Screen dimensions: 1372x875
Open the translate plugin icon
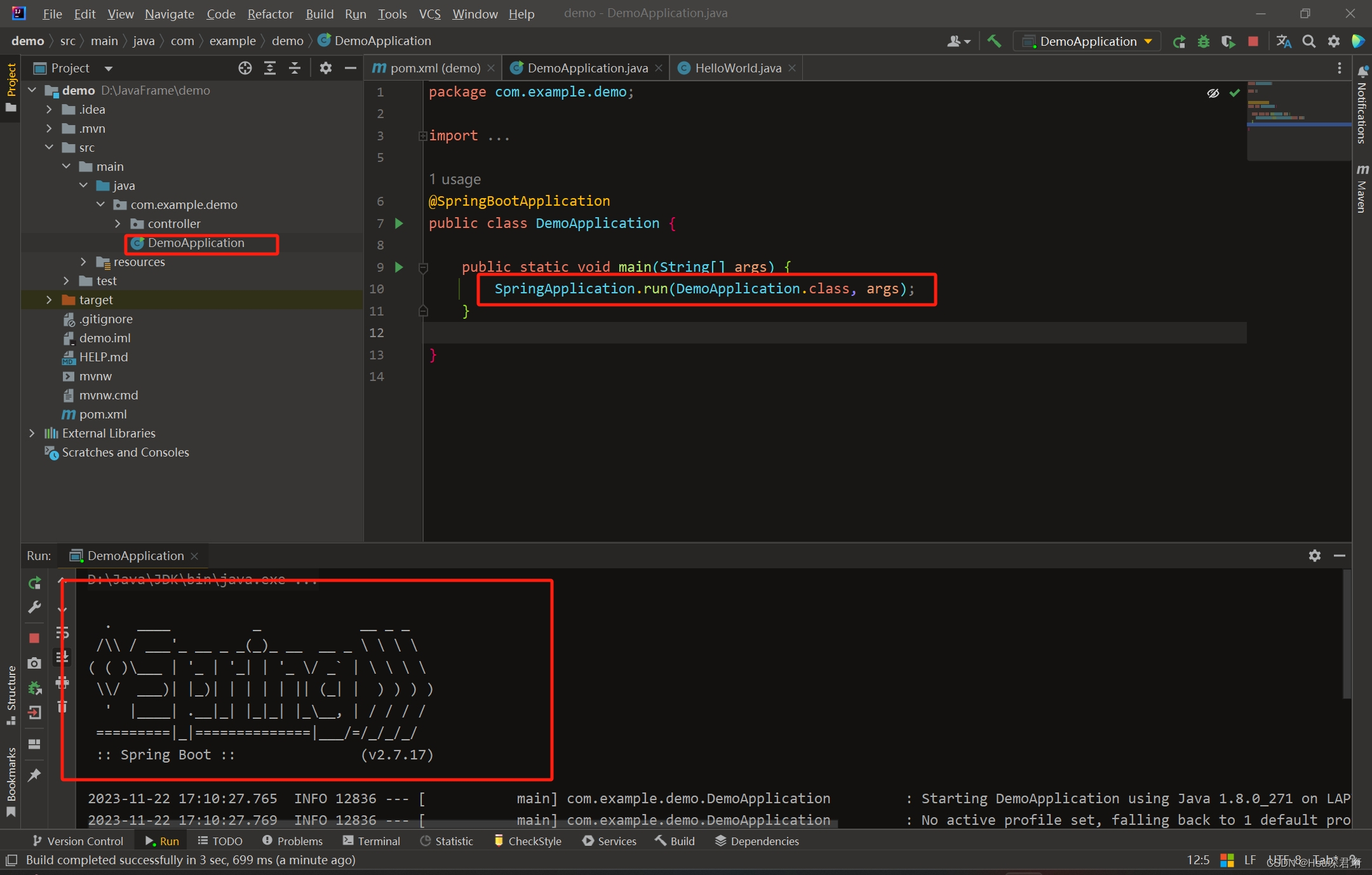(1284, 41)
